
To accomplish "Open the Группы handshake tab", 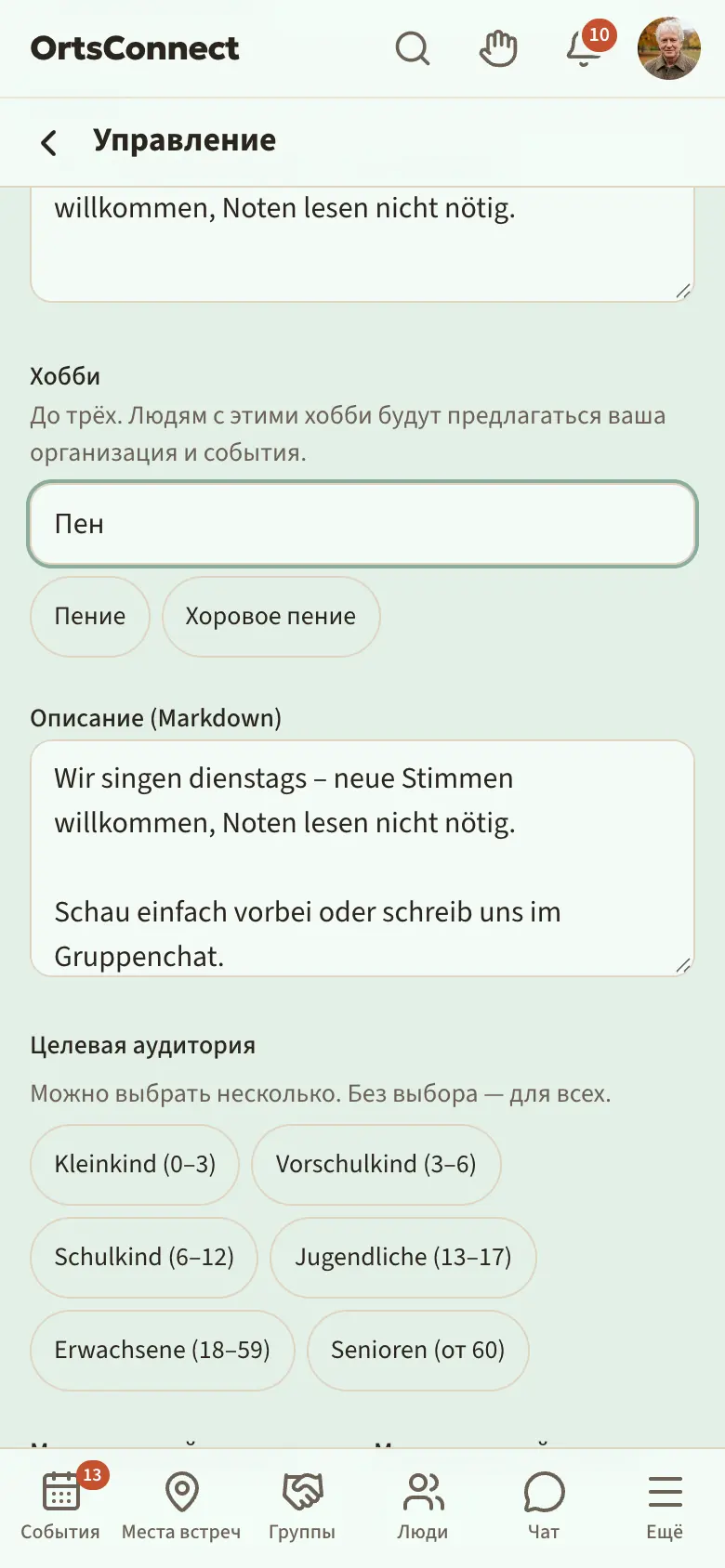I will [x=302, y=1506].
